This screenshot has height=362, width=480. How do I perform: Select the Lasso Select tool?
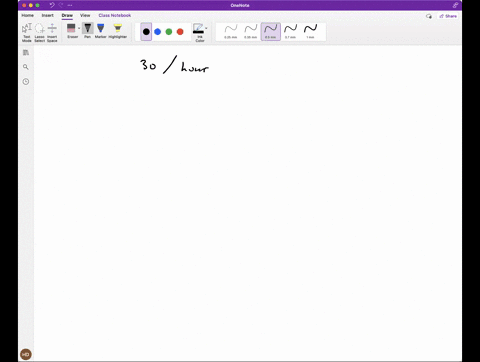click(39, 33)
